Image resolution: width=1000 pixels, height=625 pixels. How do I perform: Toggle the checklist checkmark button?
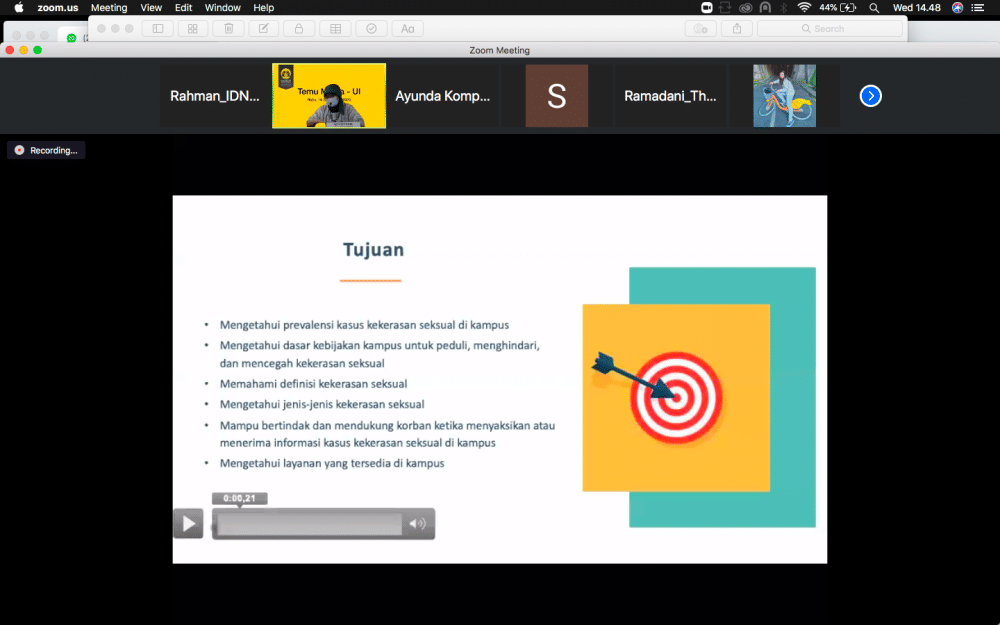tap(371, 29)
